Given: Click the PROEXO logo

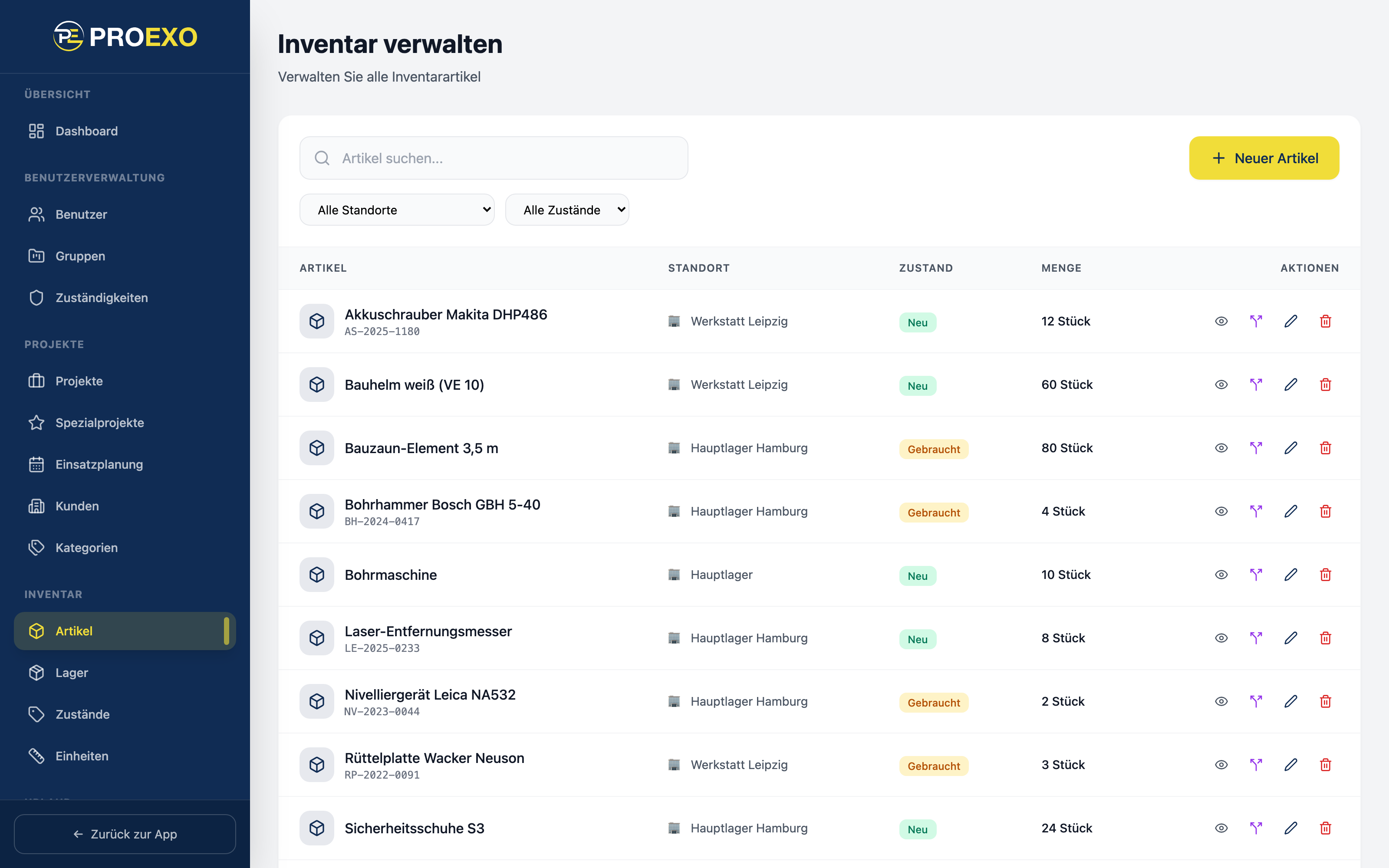Looking at the screenshot, I should 125,37.
